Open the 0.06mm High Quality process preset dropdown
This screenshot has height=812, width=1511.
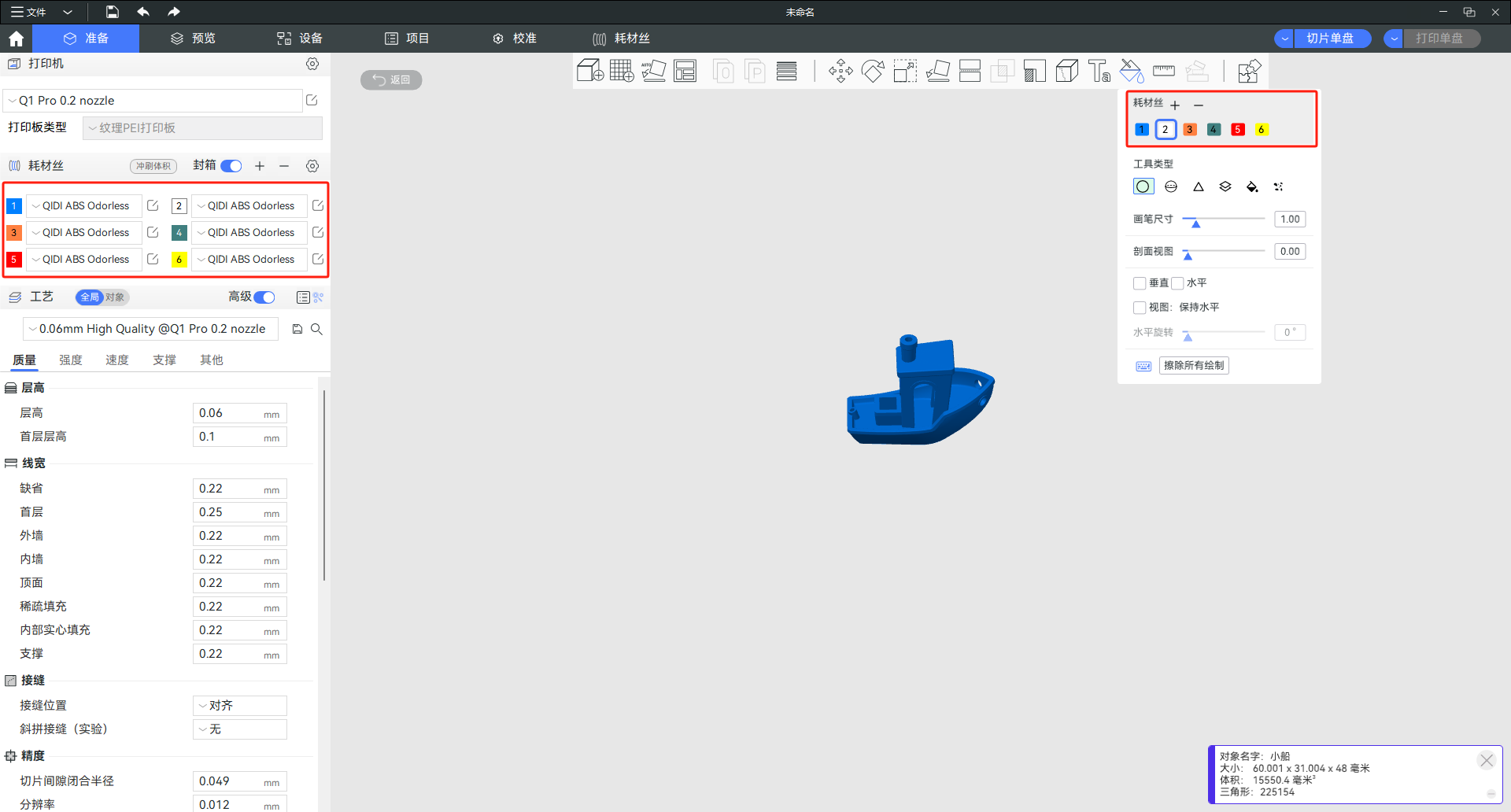[151, 329]
